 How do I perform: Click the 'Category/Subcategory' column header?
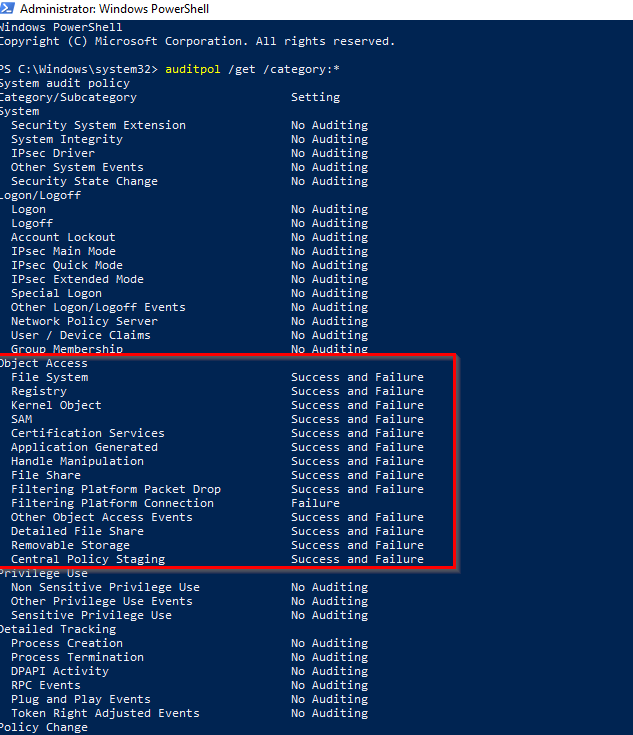pyautogui.click(x=68, y=98)
